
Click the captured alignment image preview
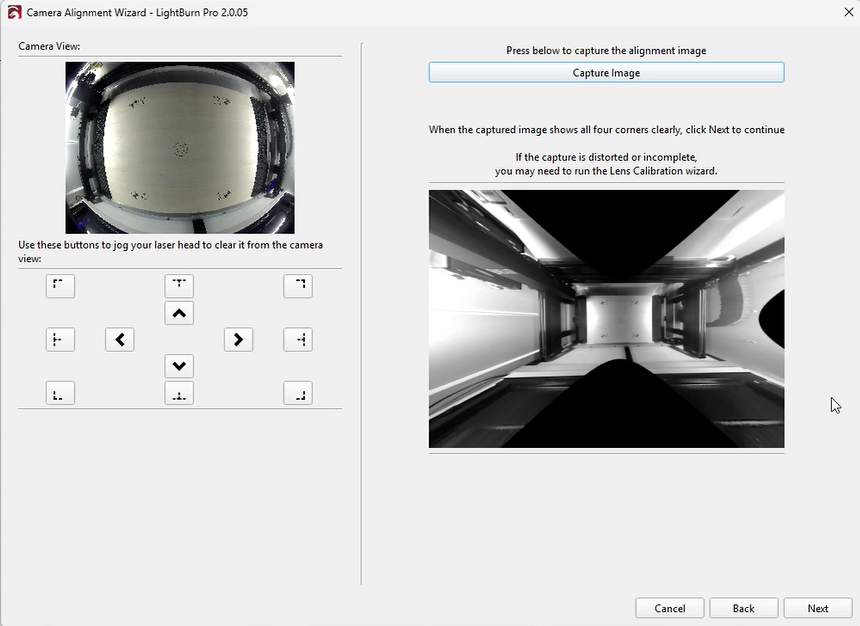[x=606, y=319]
